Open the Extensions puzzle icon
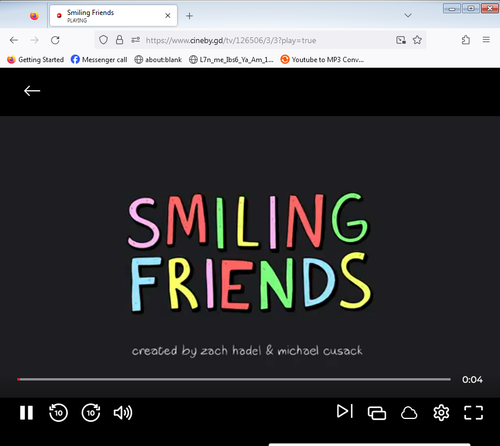Viewport: 500px width, 446px height. (466, 40)
